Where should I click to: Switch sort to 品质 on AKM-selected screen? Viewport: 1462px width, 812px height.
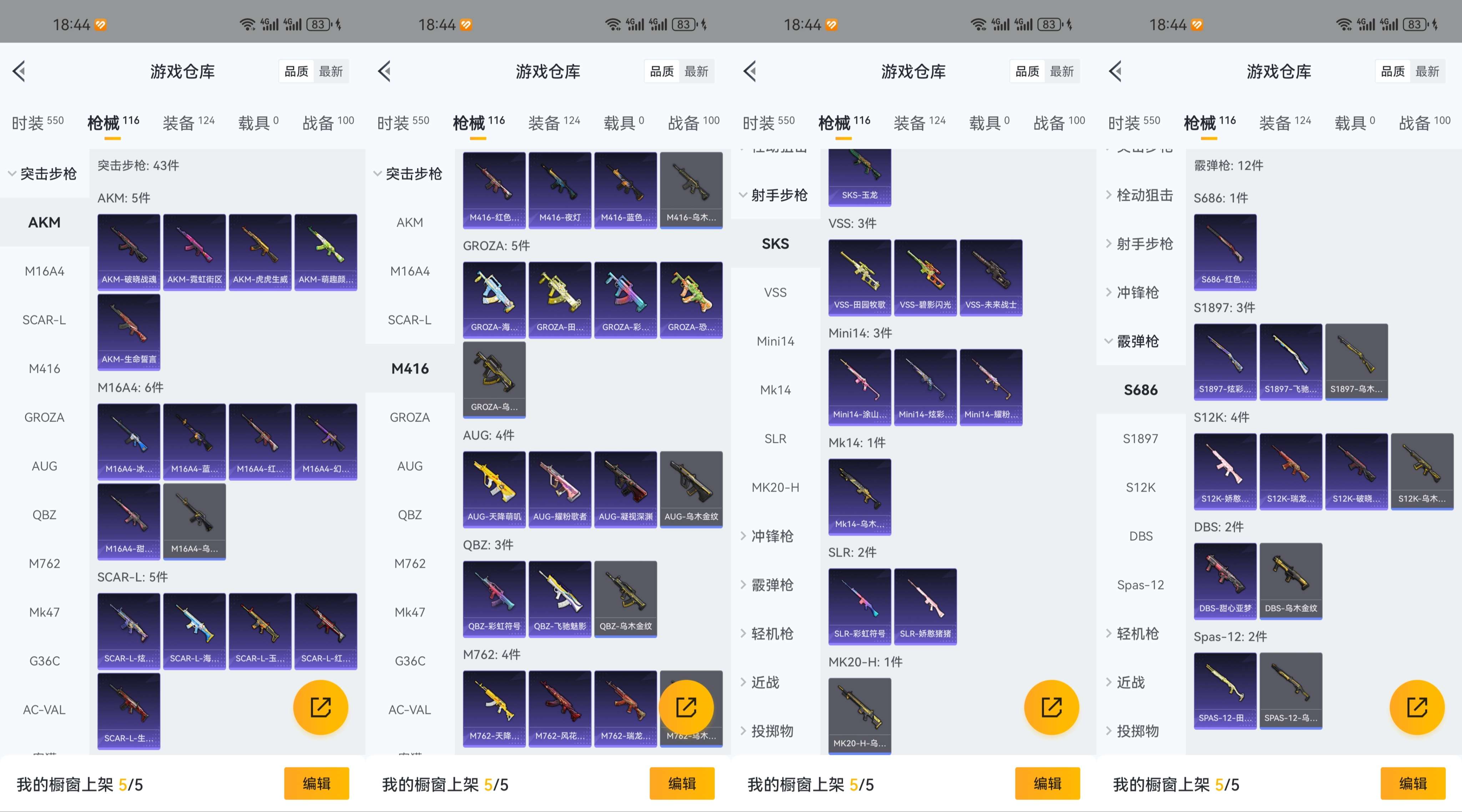296,71
